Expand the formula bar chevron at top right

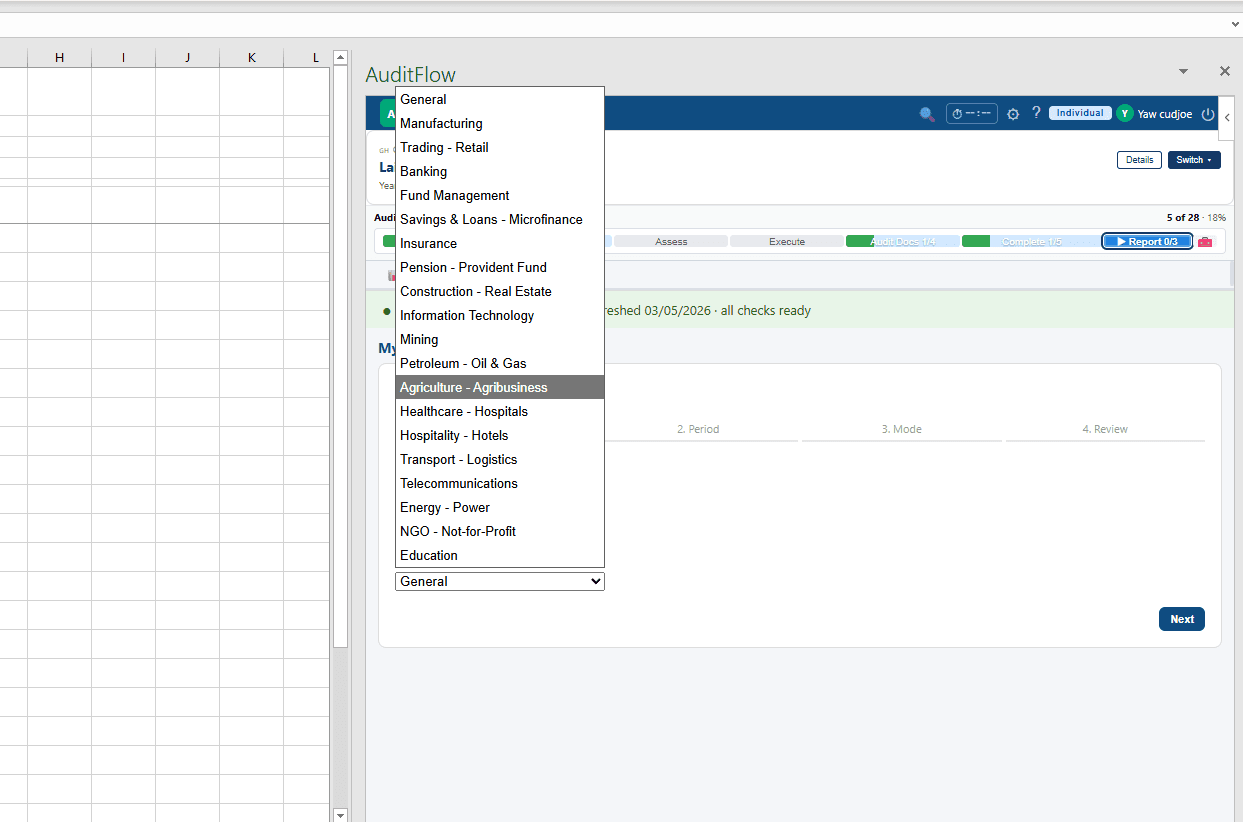(1235, 24)
